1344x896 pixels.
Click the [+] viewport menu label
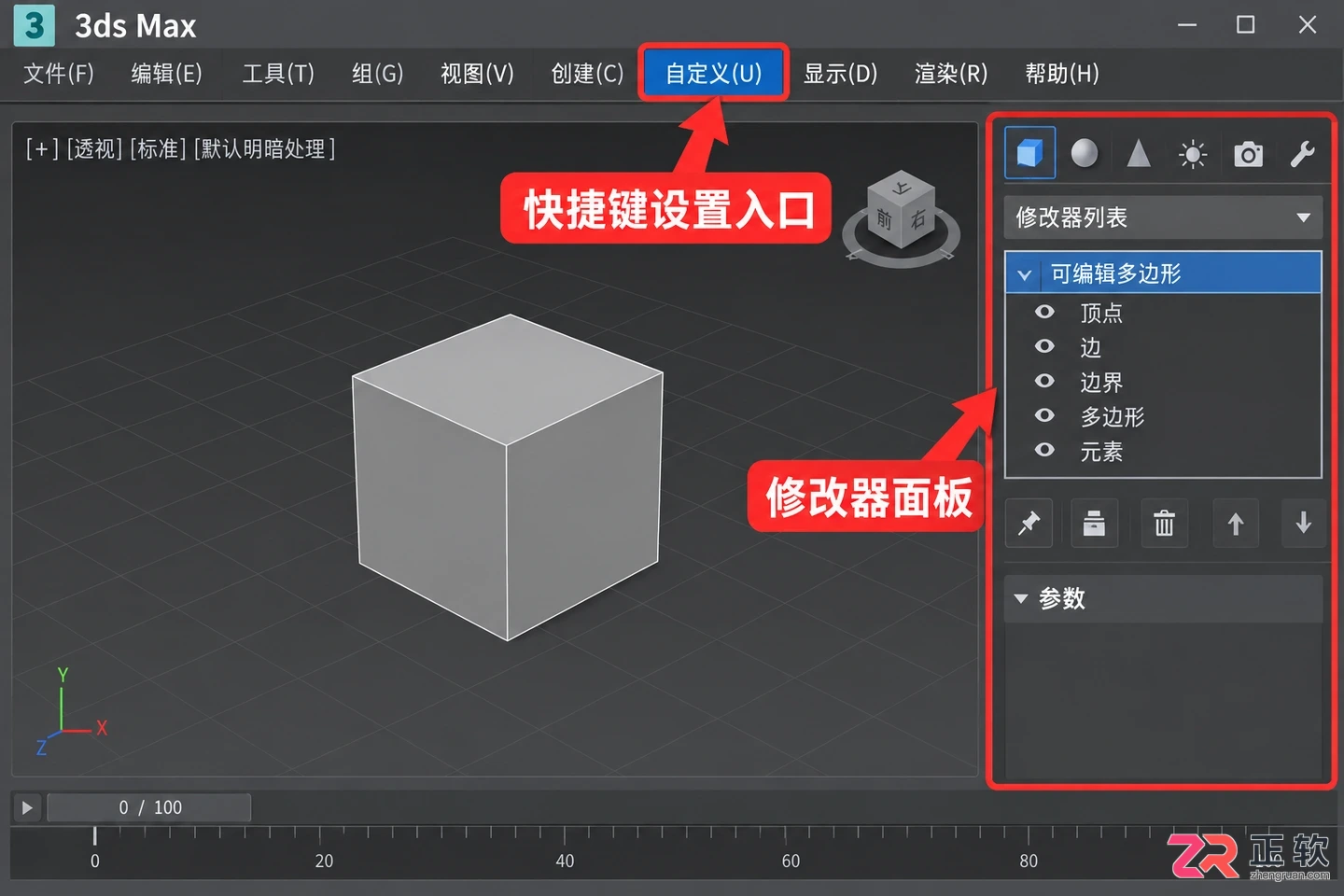point(42,149)
